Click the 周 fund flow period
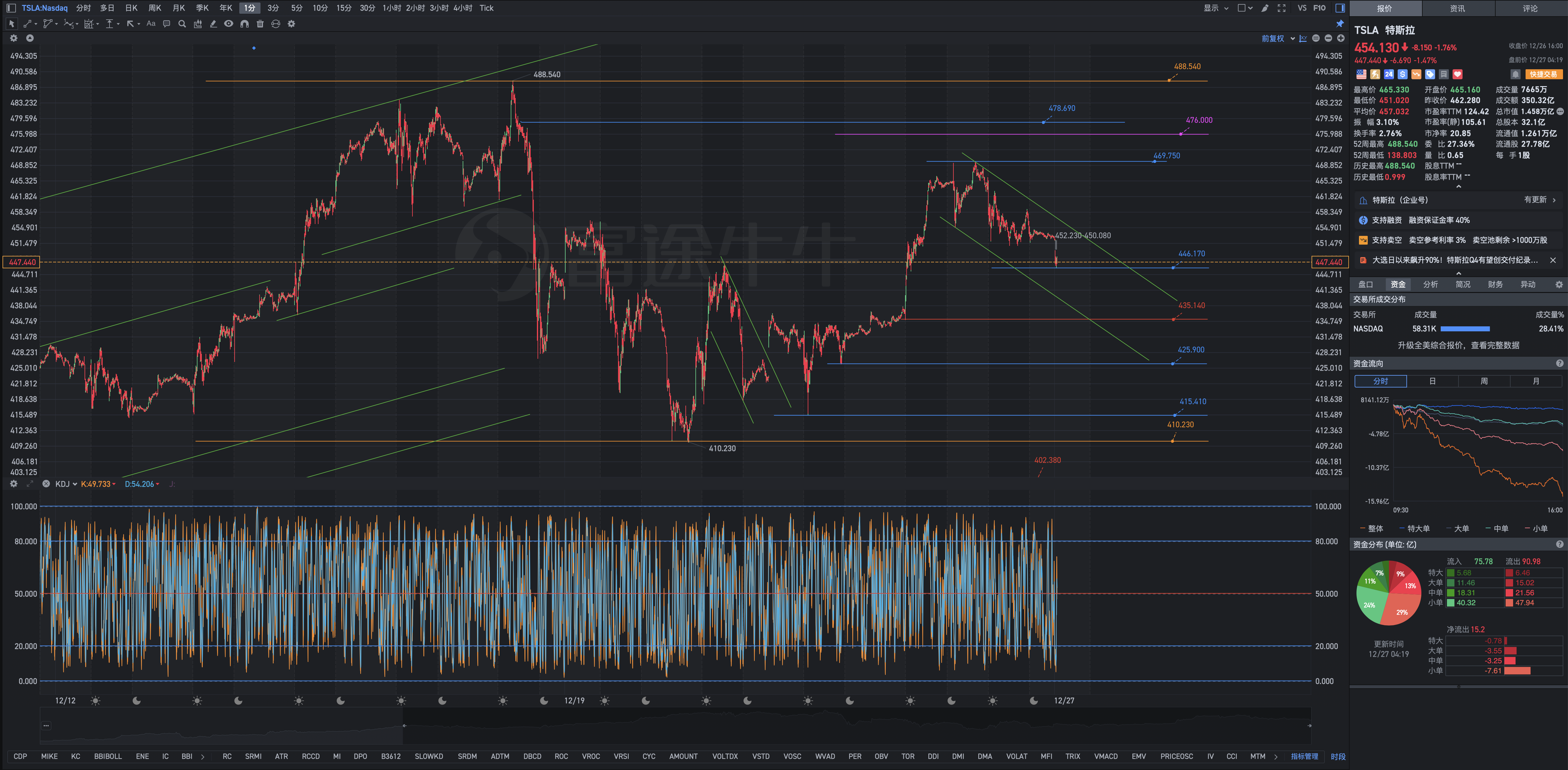The width and height of the screenshot is (1568, 770). pyautogui.click(x=1484, y=381)
